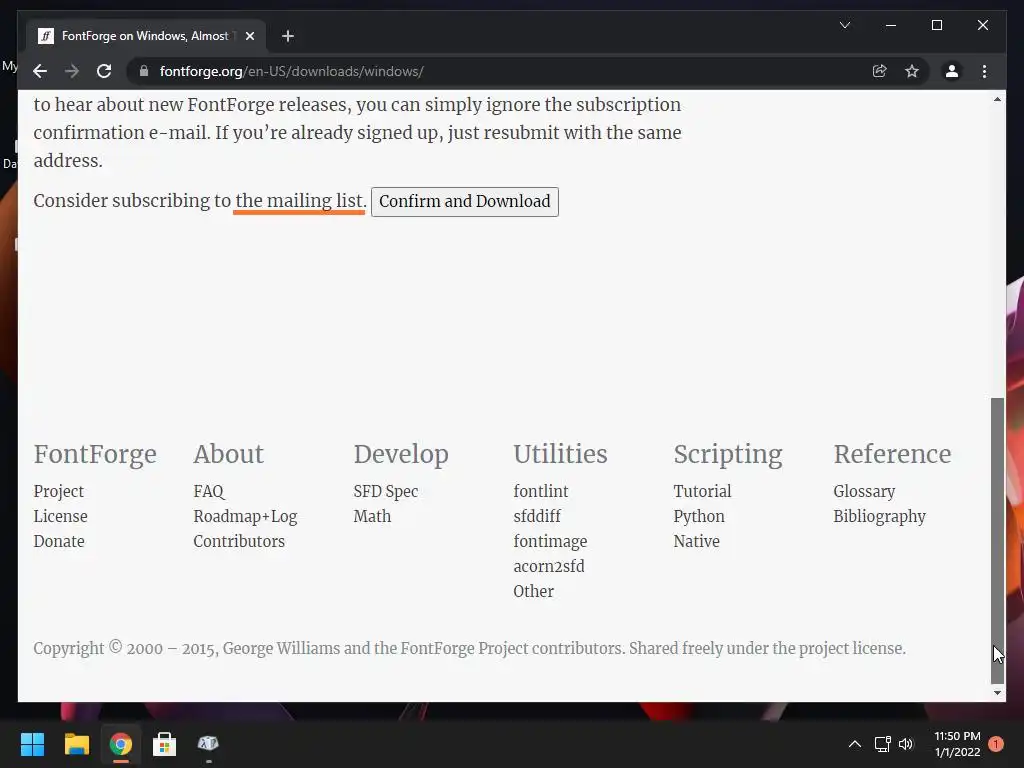View site information via padlock icon

point(144,71)
